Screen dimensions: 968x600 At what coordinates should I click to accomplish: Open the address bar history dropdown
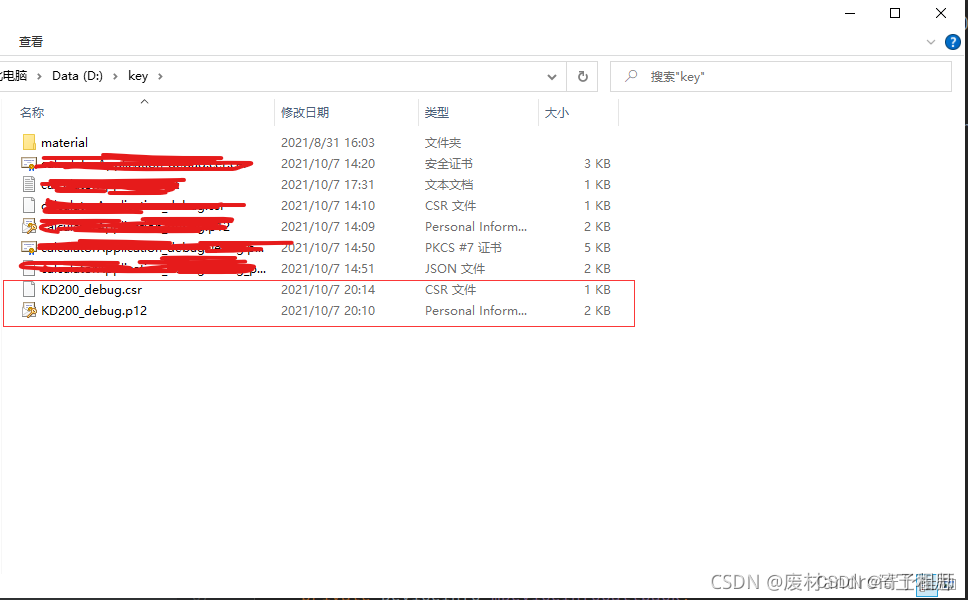pyautogui.click(x=552, y=77)
